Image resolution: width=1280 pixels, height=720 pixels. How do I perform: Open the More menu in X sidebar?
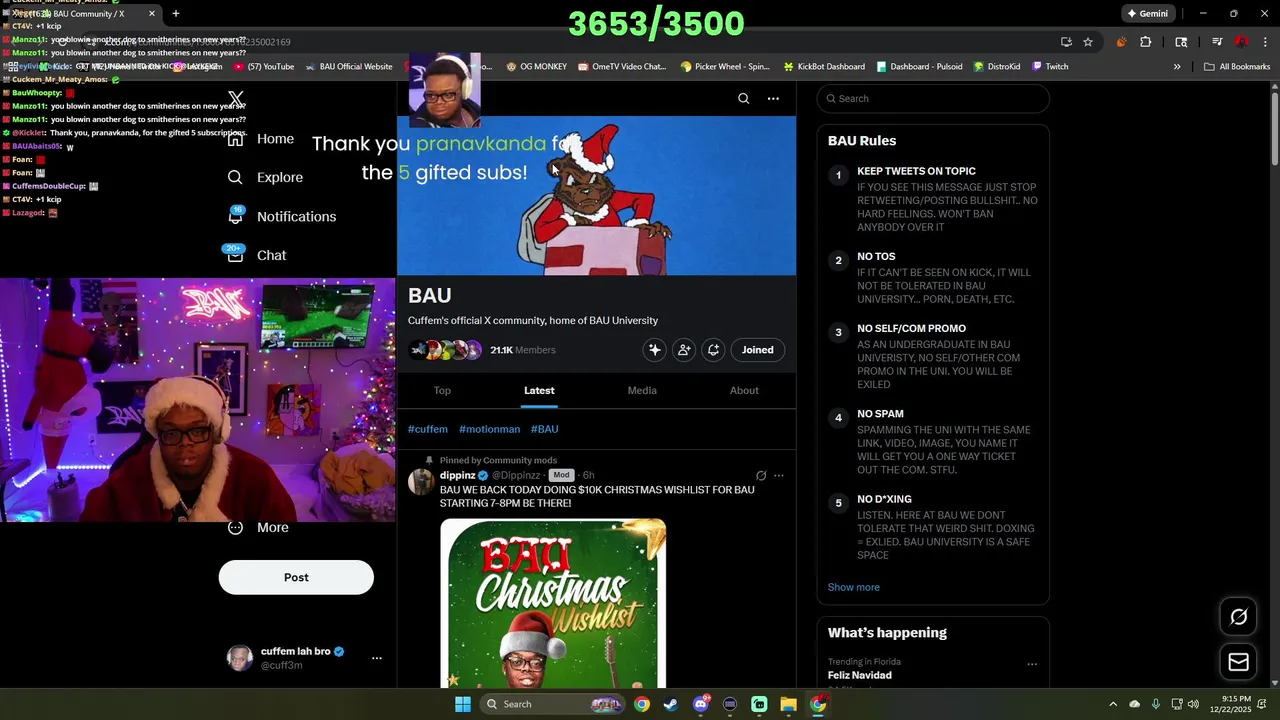(258, 527)
